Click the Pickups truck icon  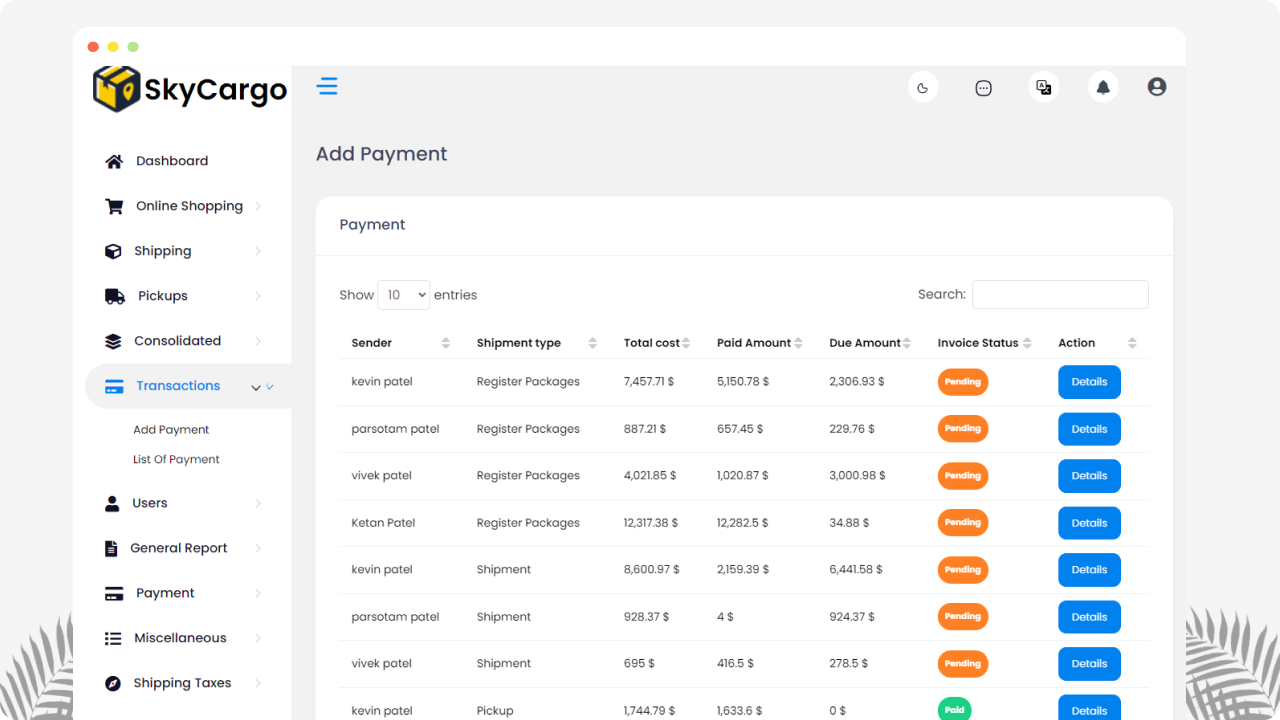pos(115,296)
